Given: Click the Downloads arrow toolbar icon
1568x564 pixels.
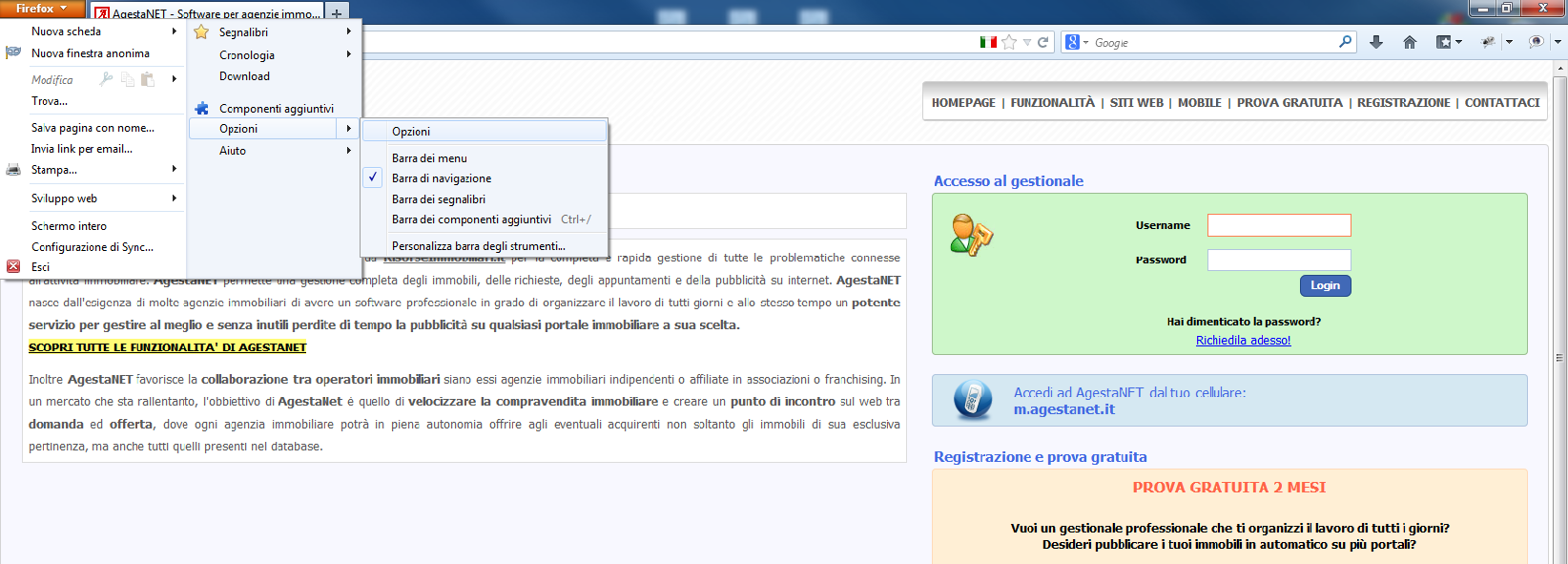Looking at the screenshot, I should pos(1375,42).
